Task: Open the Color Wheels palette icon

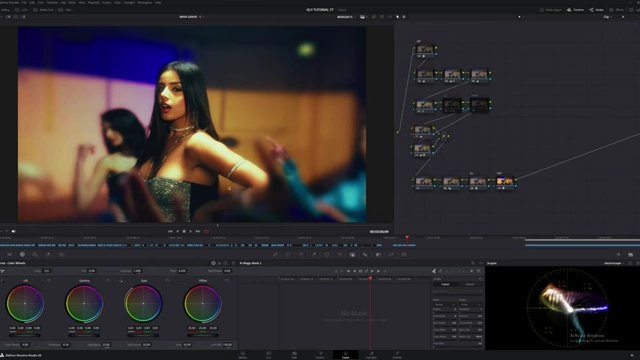Action: [x=22, y=254]
